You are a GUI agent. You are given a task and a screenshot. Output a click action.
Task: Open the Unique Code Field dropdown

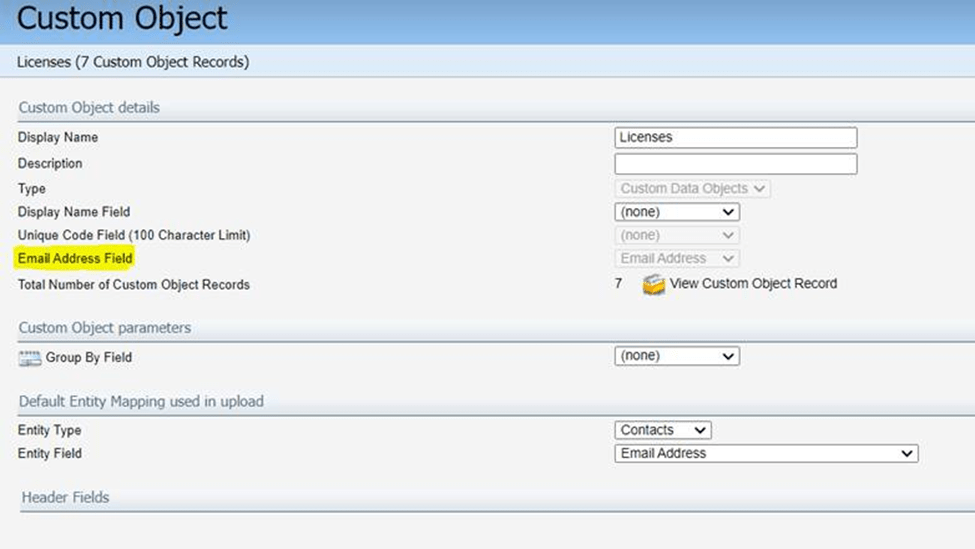pos(677,236)
